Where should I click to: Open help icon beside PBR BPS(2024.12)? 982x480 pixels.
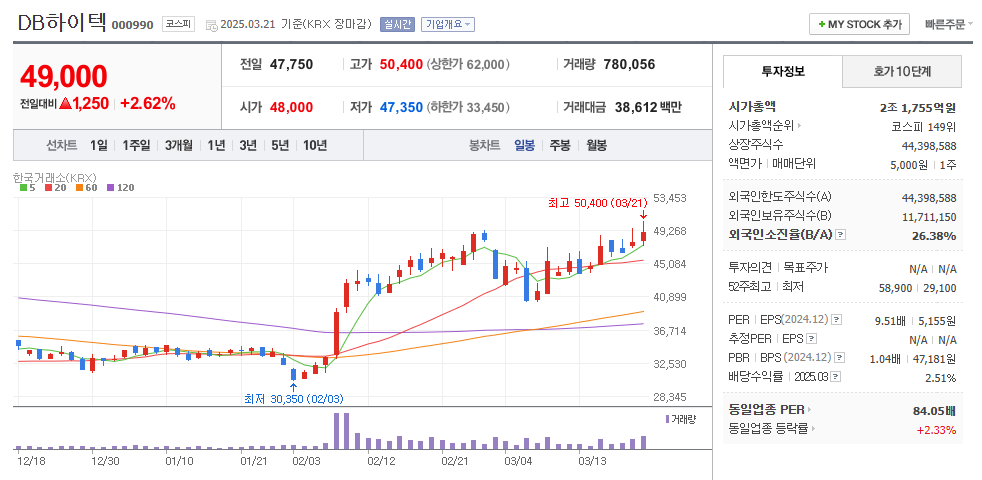pos(840,358)
